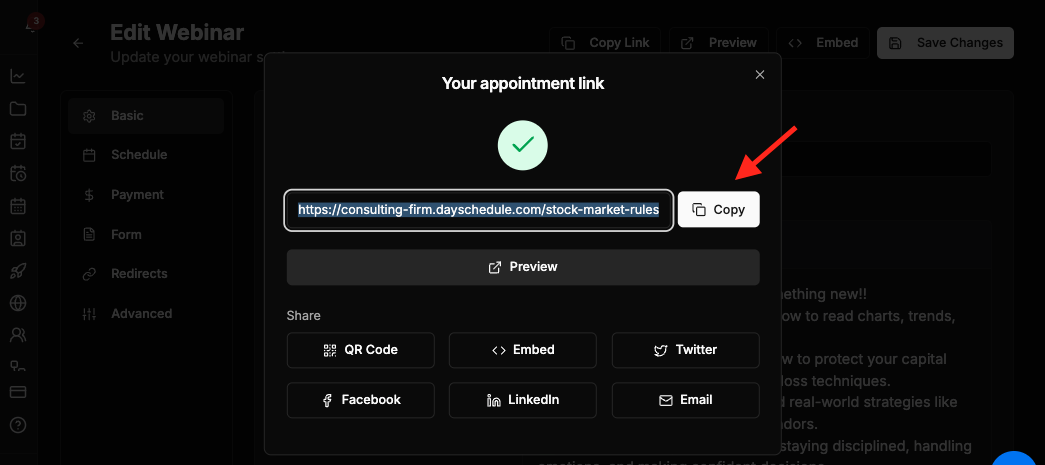1045x465 pixels.
Task: Open the analytics chart sidebar icon
Action: 18,76
